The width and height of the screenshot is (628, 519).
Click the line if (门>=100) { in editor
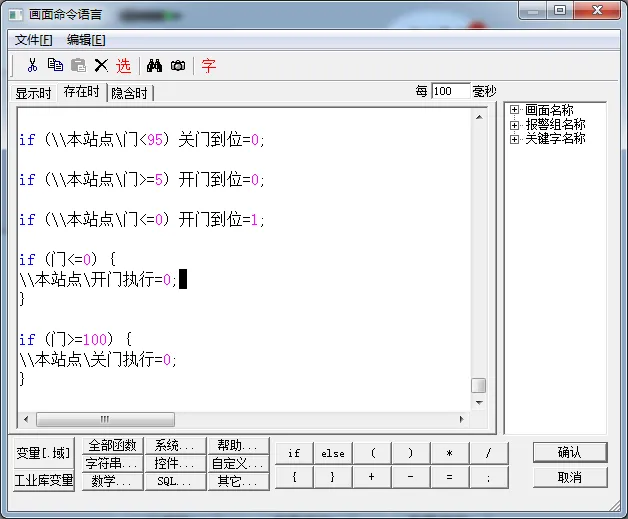pos(76,340)
